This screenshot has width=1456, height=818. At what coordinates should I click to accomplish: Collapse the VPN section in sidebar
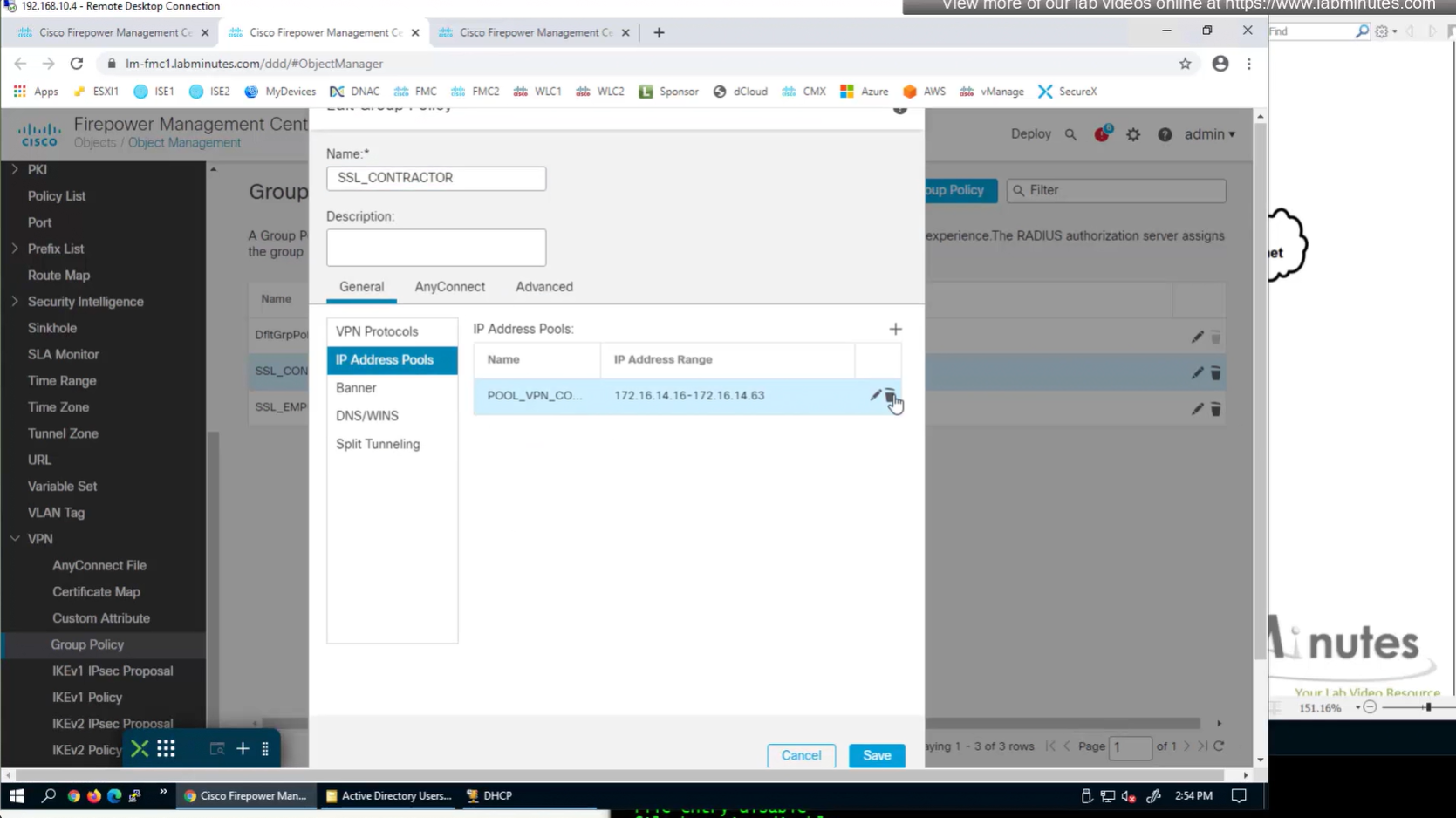click(x=15, y=539)
